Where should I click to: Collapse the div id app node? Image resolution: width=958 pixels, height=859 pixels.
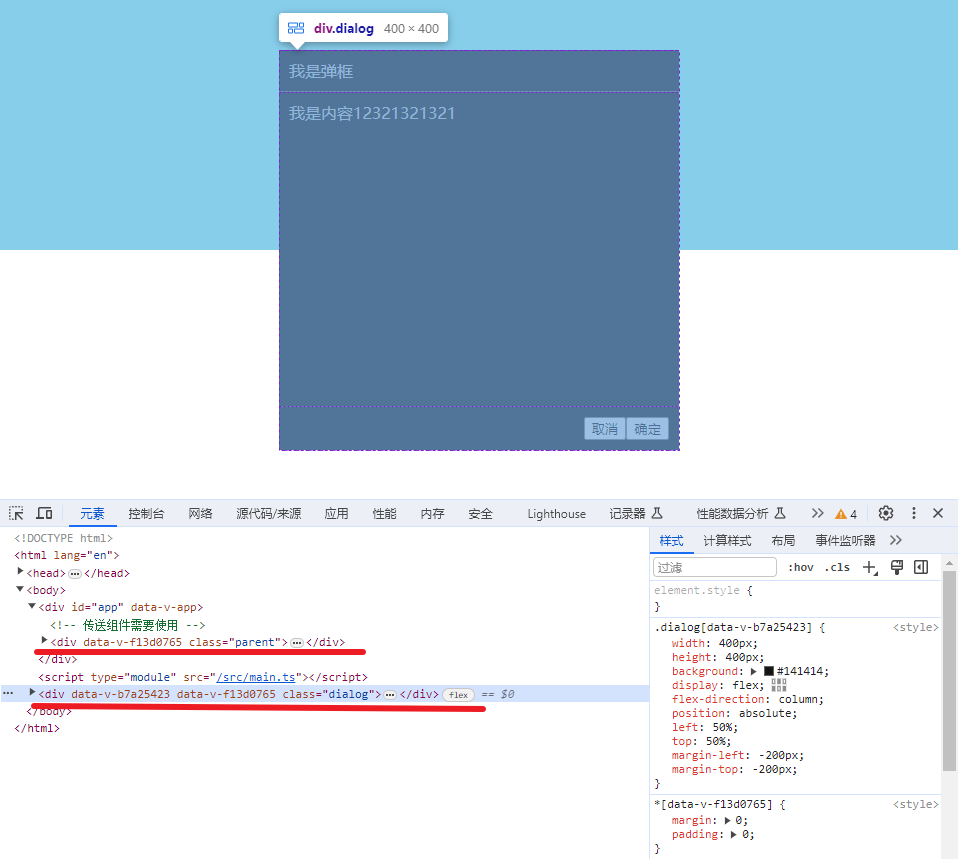coord(32,607)
